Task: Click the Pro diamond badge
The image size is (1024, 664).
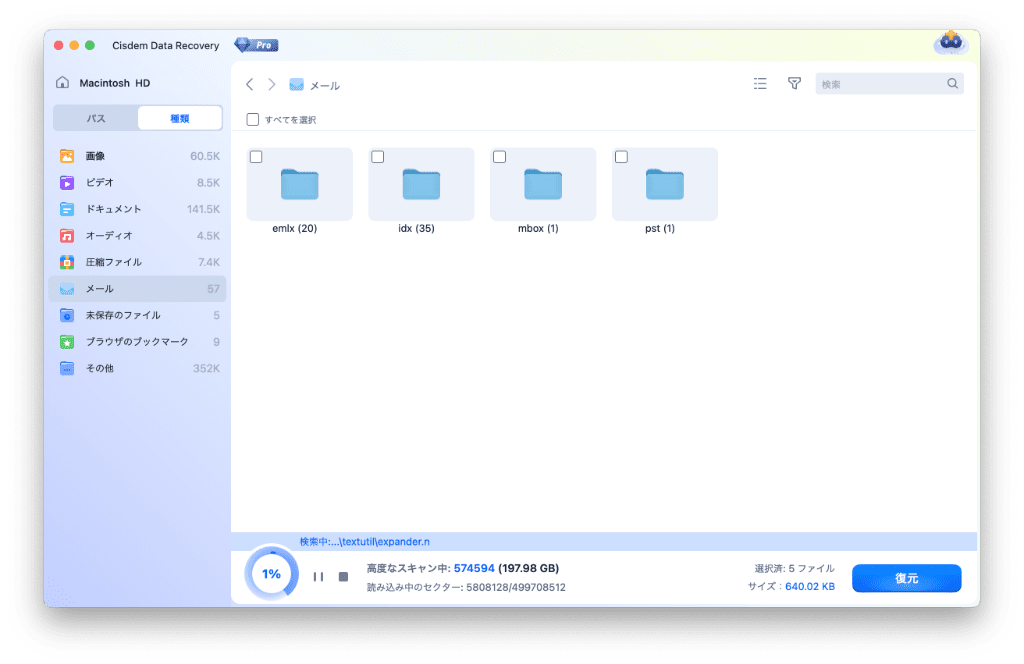Action: [256, 45]
